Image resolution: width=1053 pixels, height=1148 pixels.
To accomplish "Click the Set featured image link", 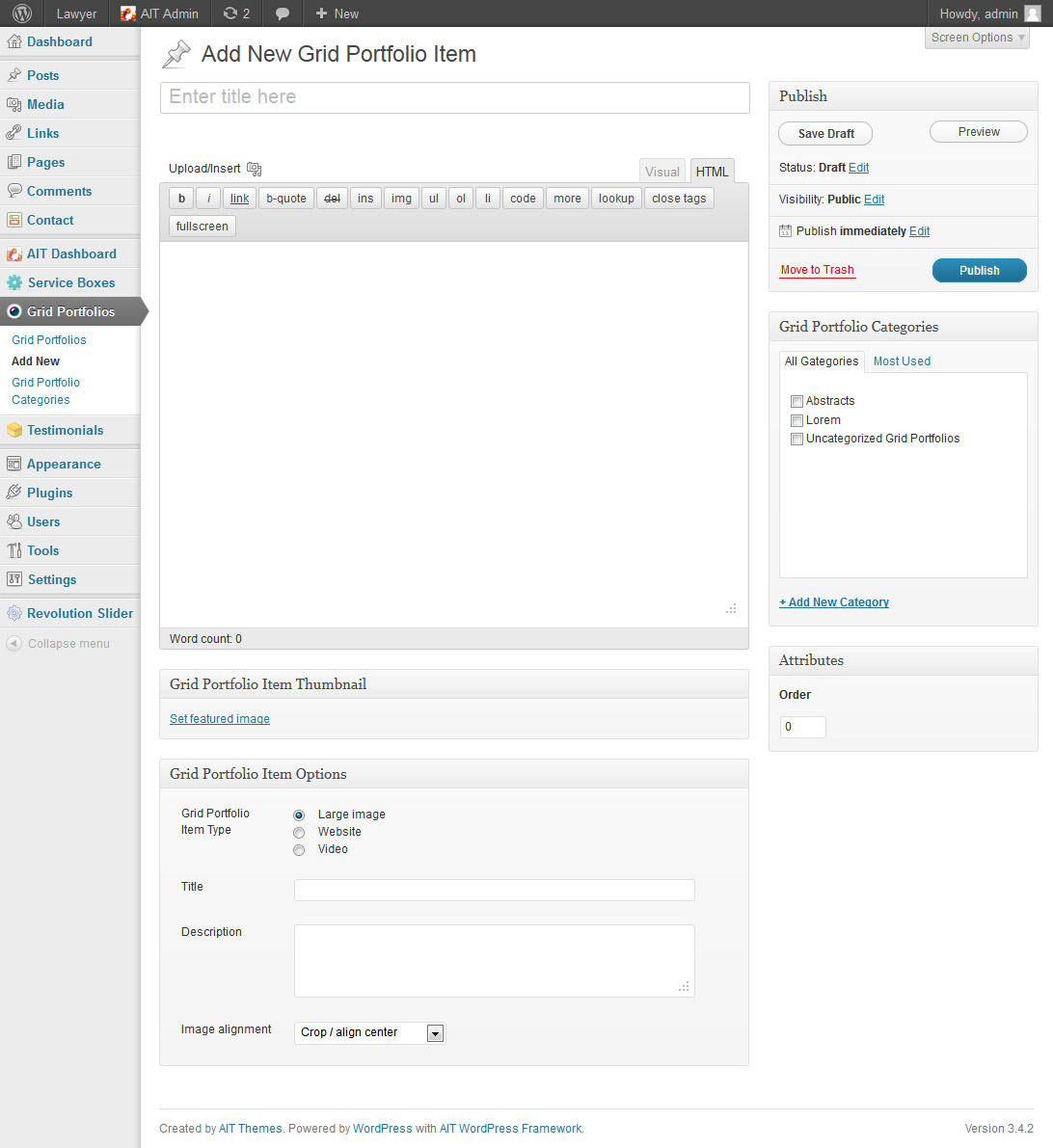I will click(220, 719).
